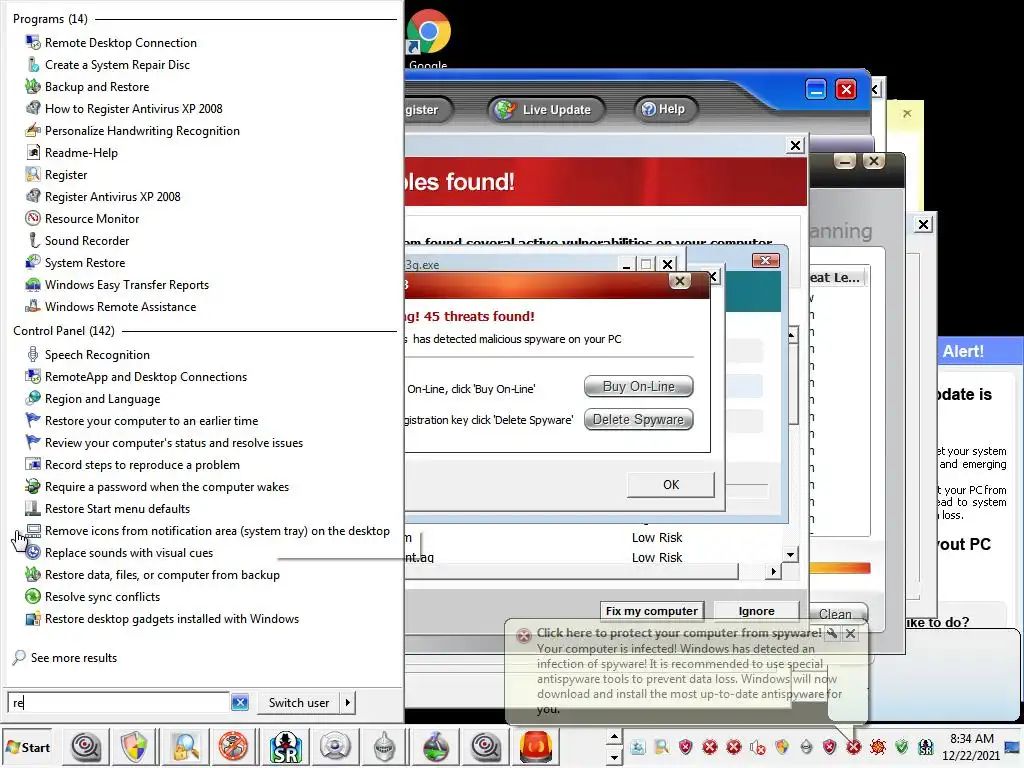Click the red bug tray icon

coord(877,746)
